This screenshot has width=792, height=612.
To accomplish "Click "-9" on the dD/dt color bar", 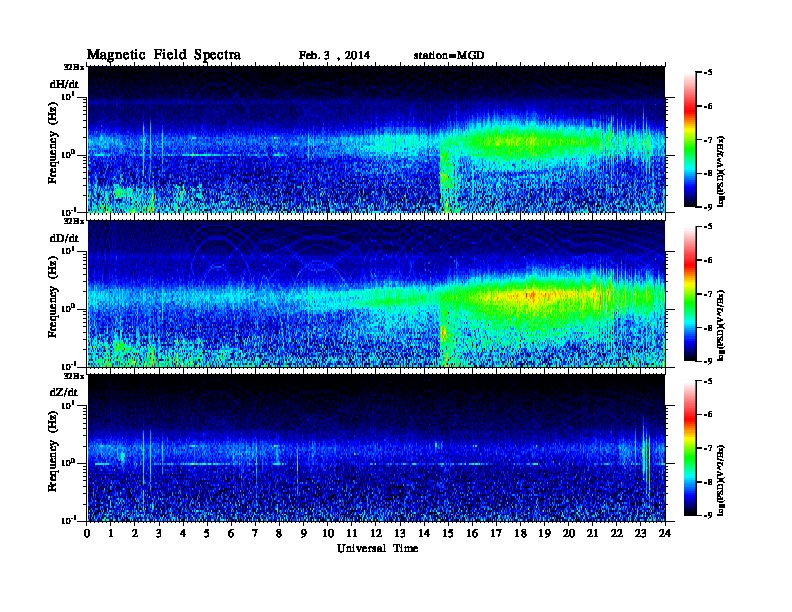I will 708,361.
